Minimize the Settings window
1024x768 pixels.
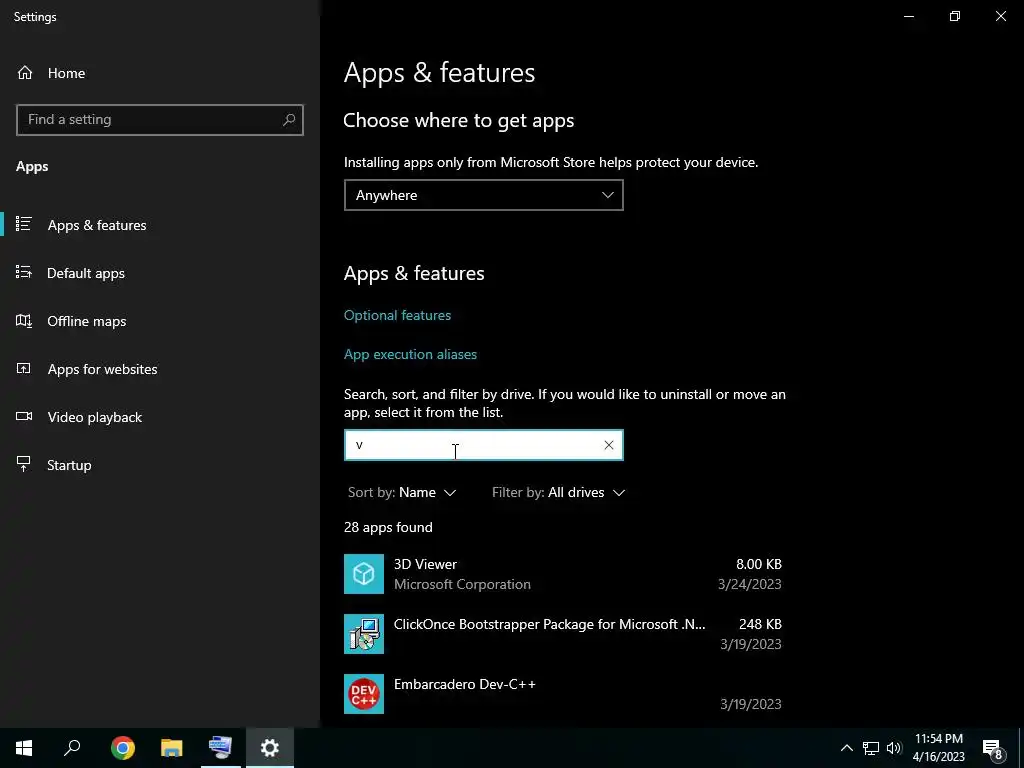(908, 16)
